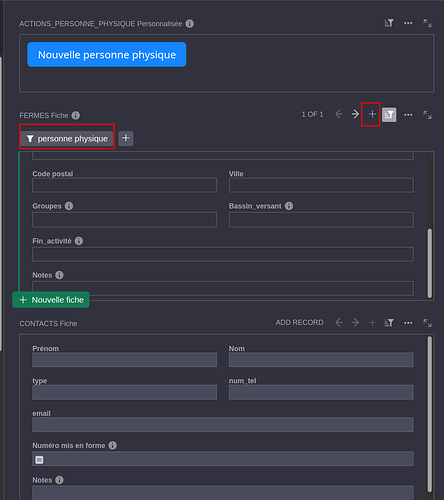Click Nouvelle personne physique button
Screen dimensions: 444x500
107,55
